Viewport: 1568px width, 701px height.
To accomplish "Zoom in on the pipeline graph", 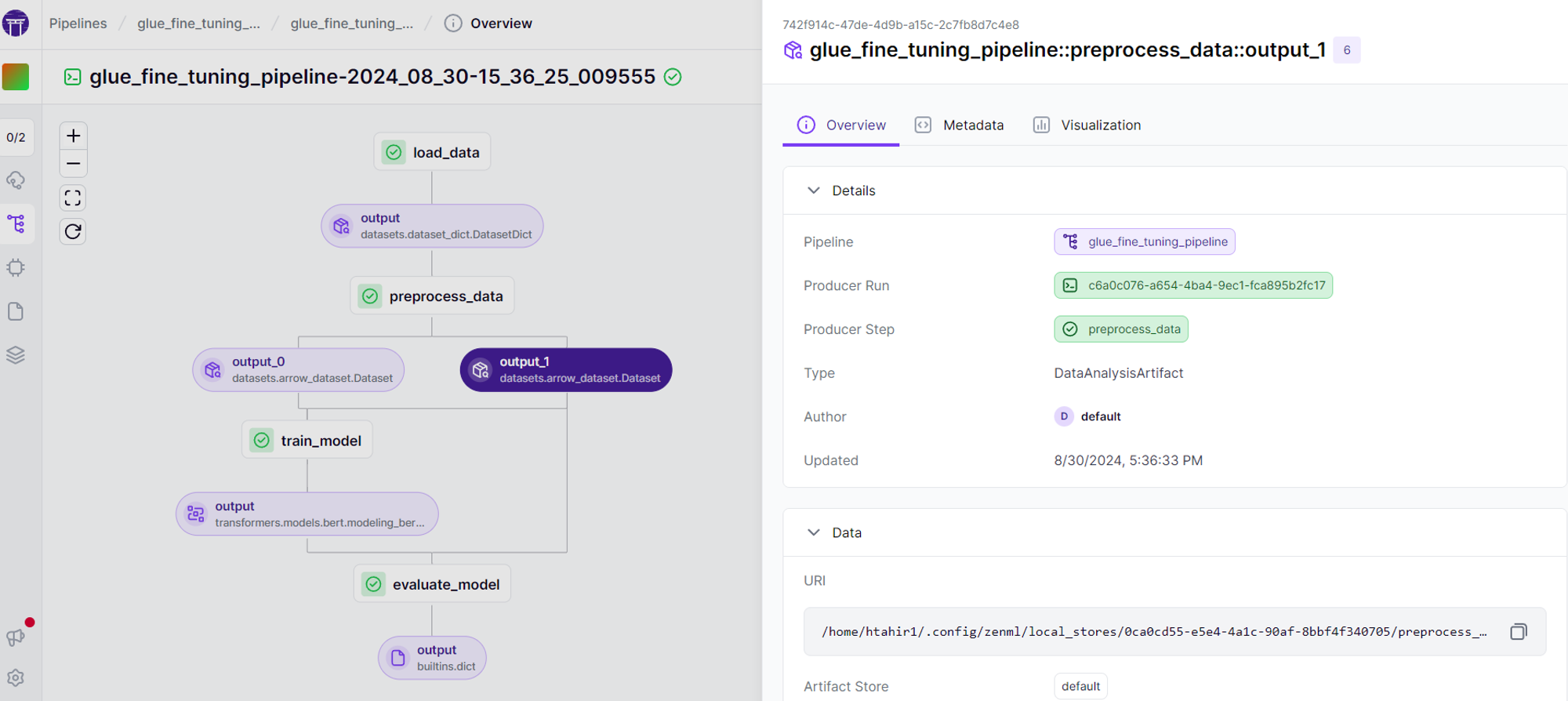I will 73,136.
